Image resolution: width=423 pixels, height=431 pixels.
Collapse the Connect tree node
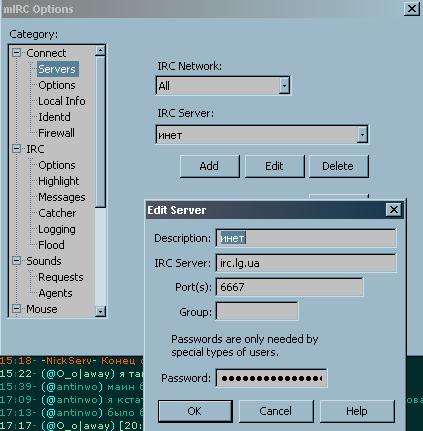click(16, 53)
